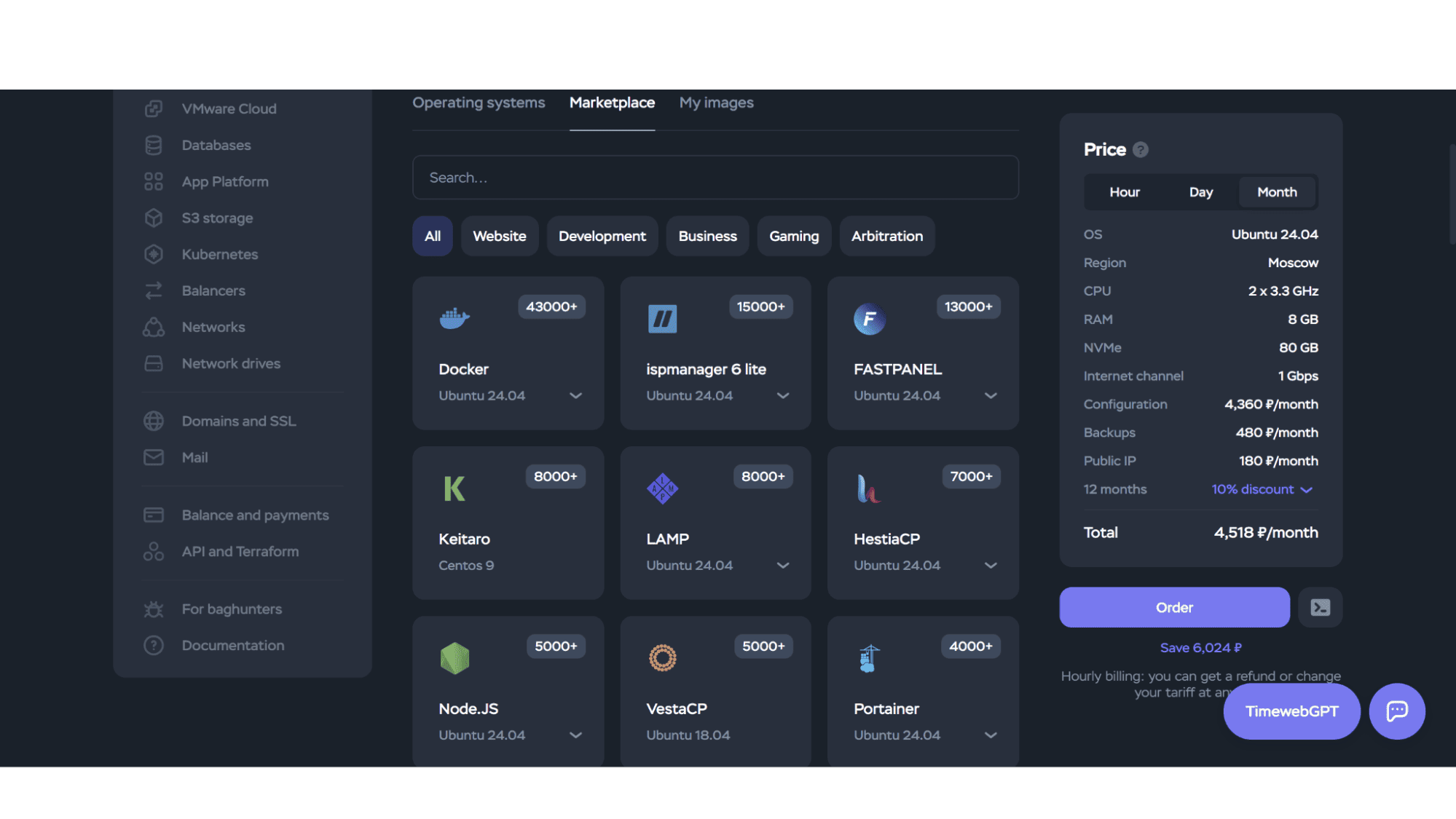The image size is (1456, 819).
Task: Expand FASTPANEL Ubuntu version dropdown
Action: pyautogui.click(x=991, y=395)
